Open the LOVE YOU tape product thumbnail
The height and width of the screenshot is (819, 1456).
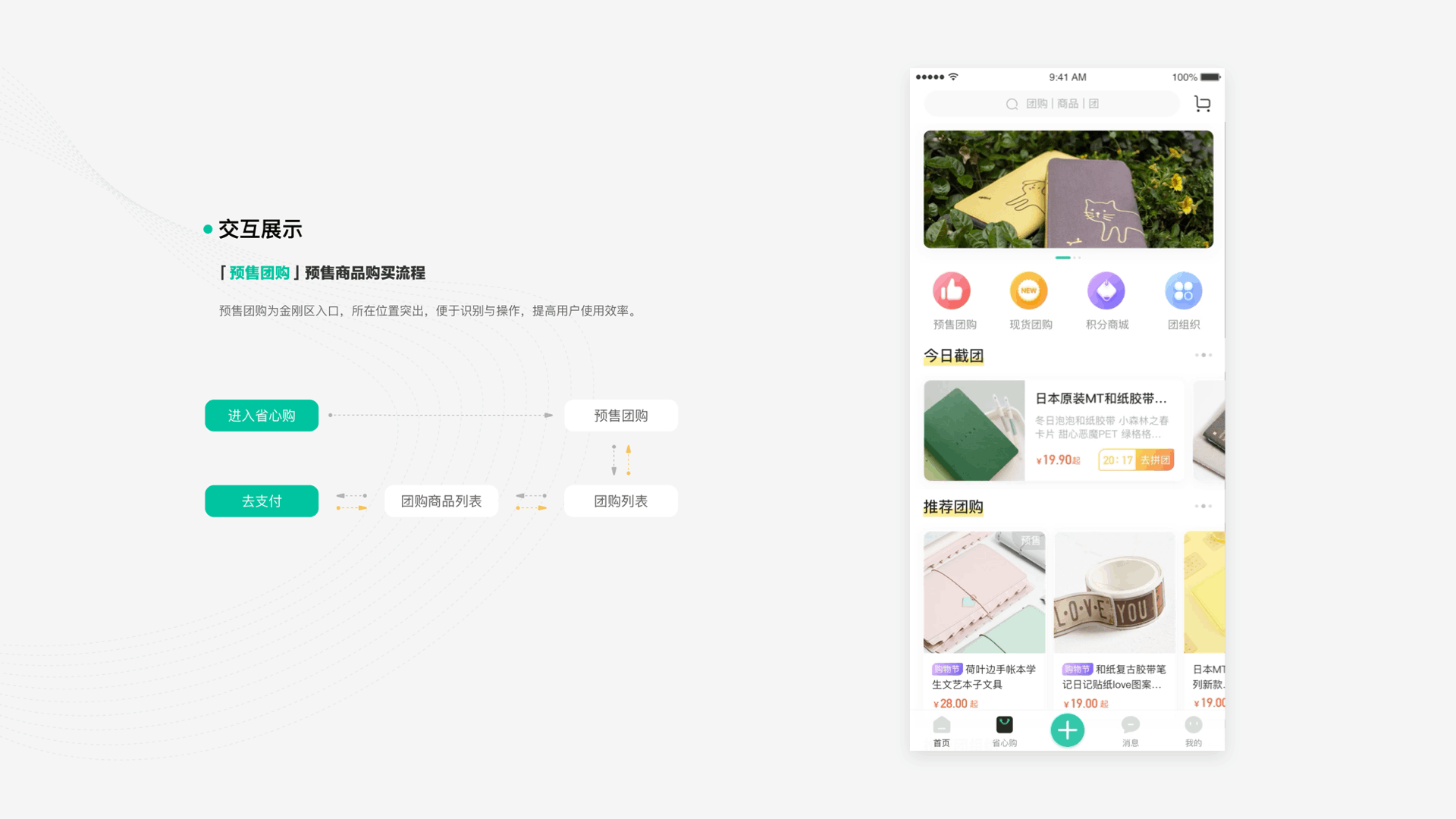coord(1115,592)
